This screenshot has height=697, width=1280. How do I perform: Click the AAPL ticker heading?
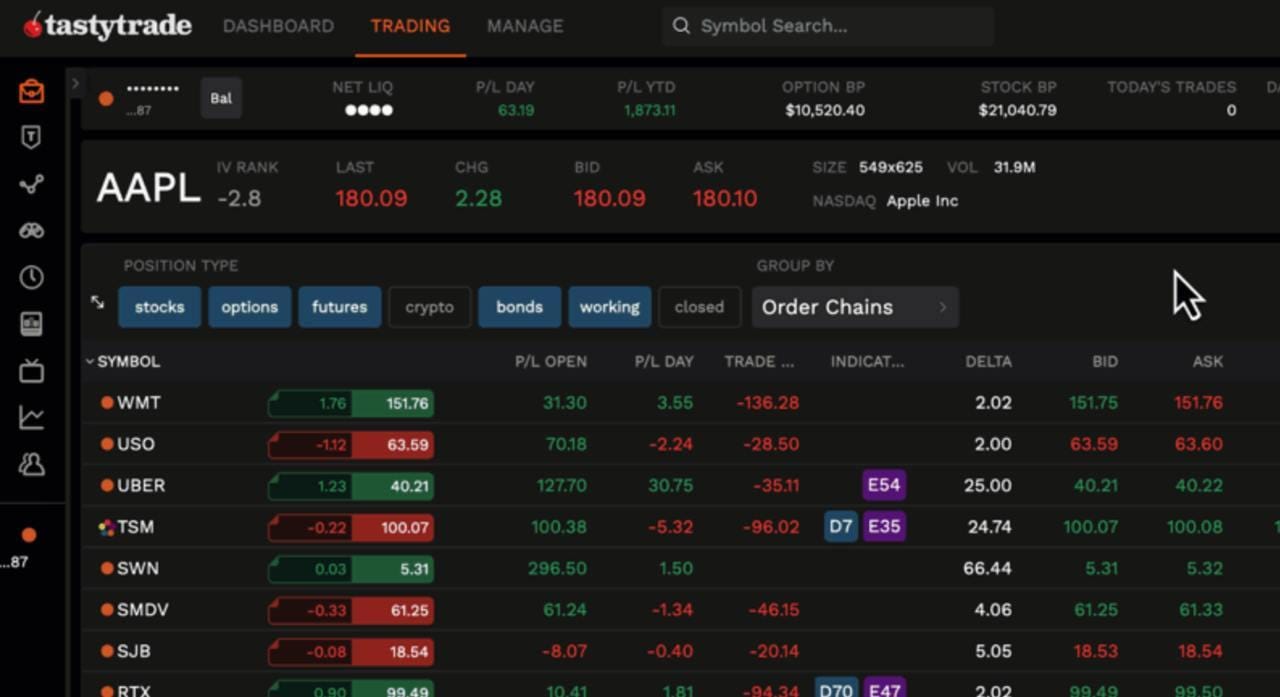[x=148, y=188]
